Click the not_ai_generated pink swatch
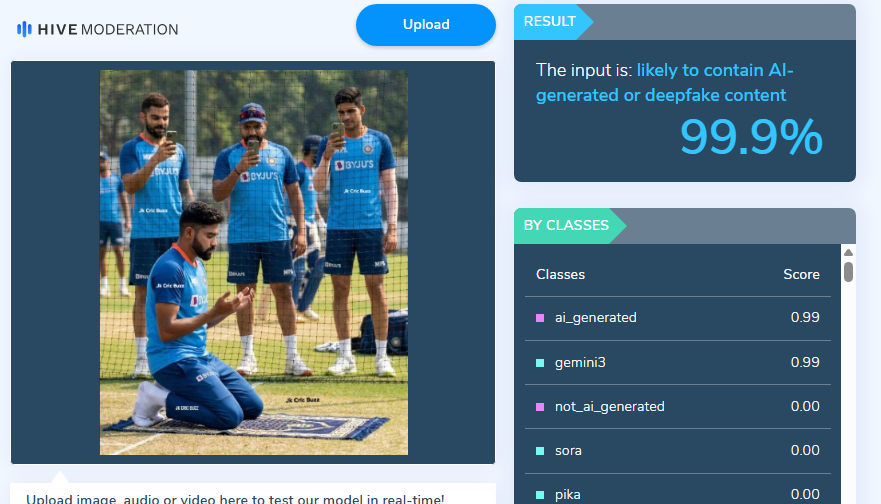Screen dimensions: 881x504 pos(540,407)
